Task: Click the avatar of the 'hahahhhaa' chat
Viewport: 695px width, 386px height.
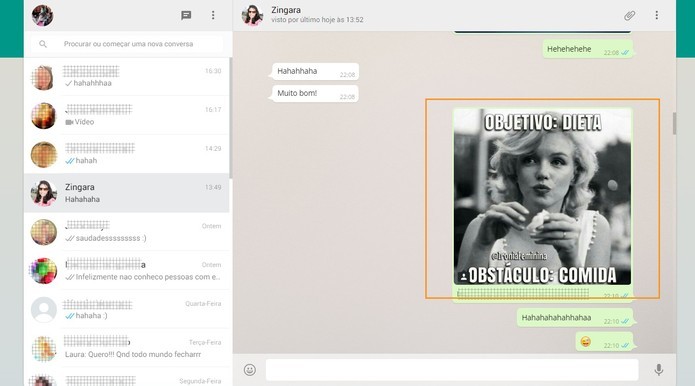Action: coord(43,78)
